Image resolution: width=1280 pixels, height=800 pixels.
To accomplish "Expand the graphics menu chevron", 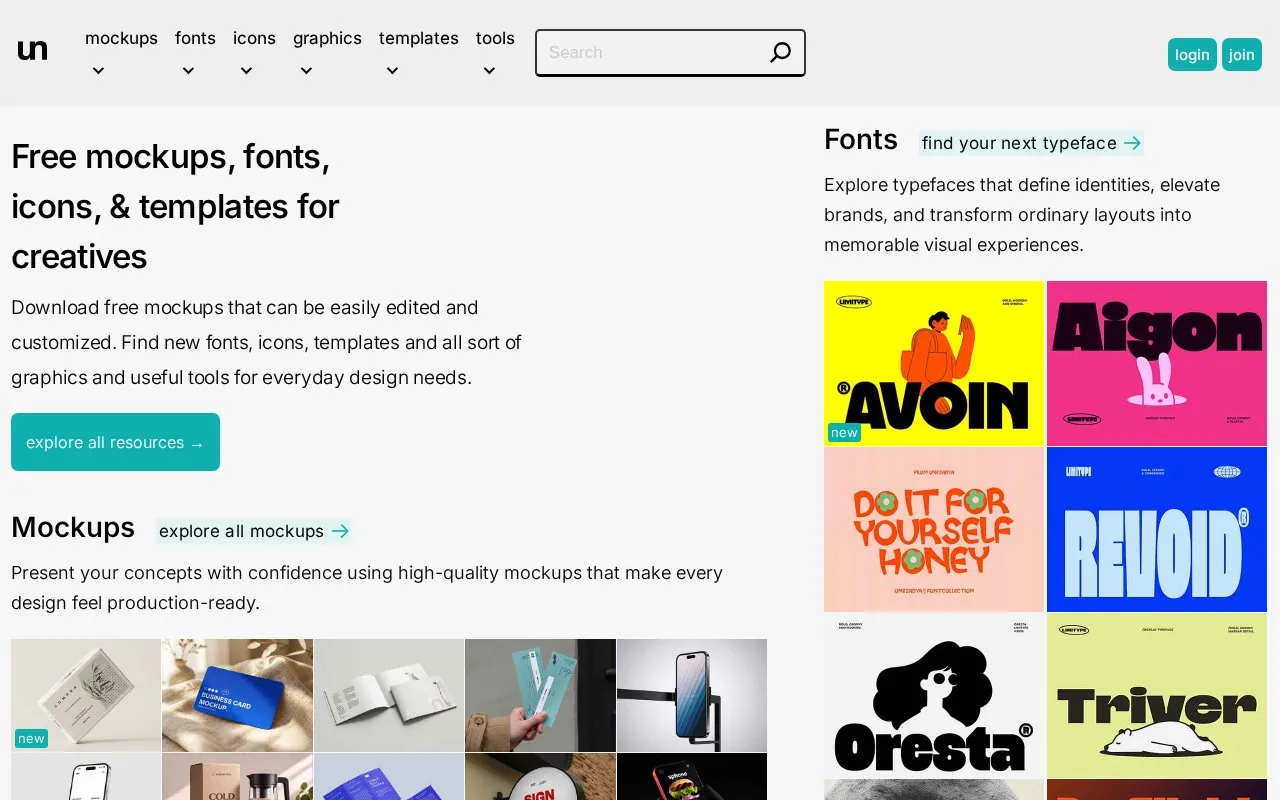I will pyautogui.click(x=306, y=71).
